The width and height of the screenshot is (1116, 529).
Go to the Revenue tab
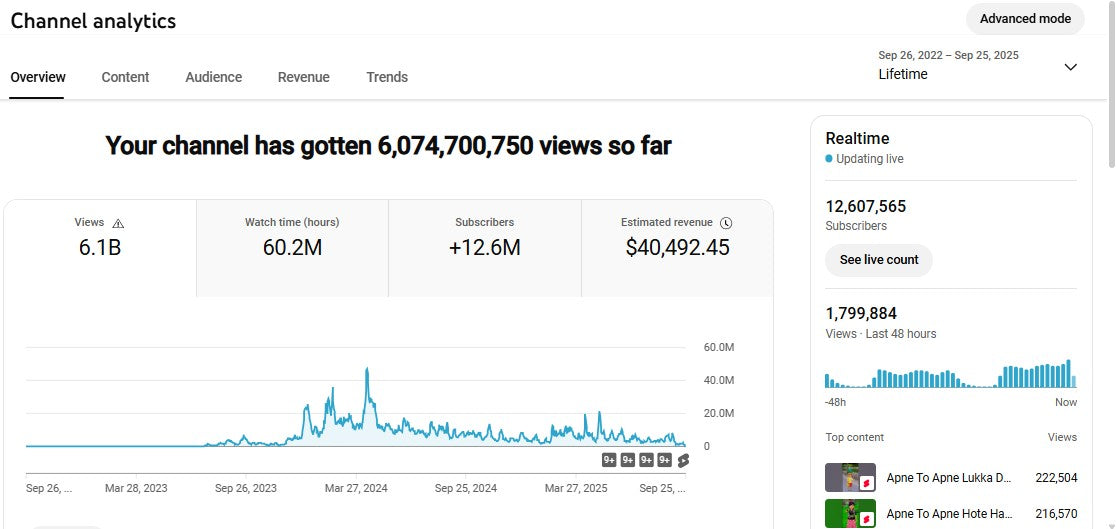(x=303, y=77)
